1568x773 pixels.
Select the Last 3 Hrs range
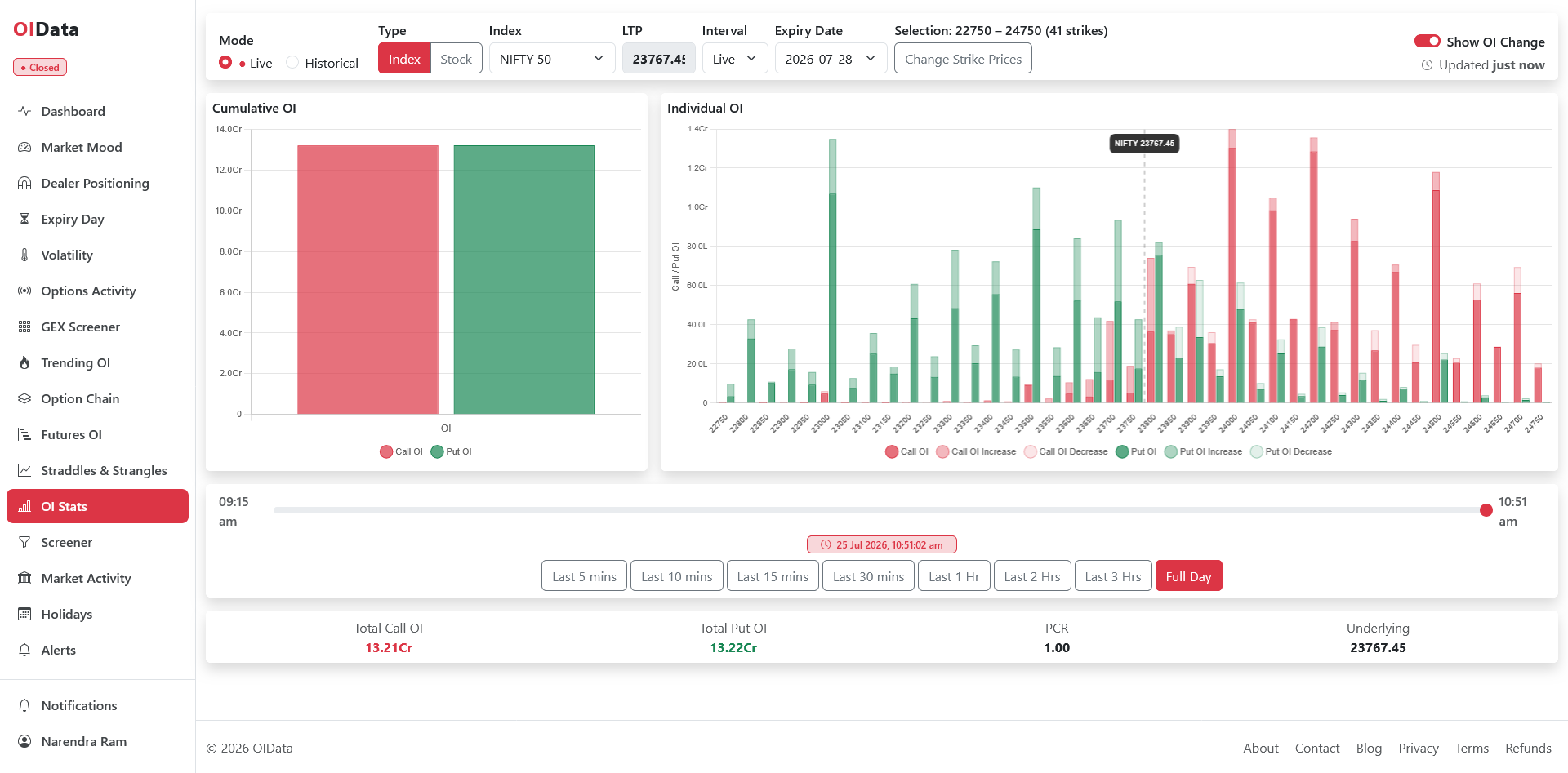coord(1113,576)
